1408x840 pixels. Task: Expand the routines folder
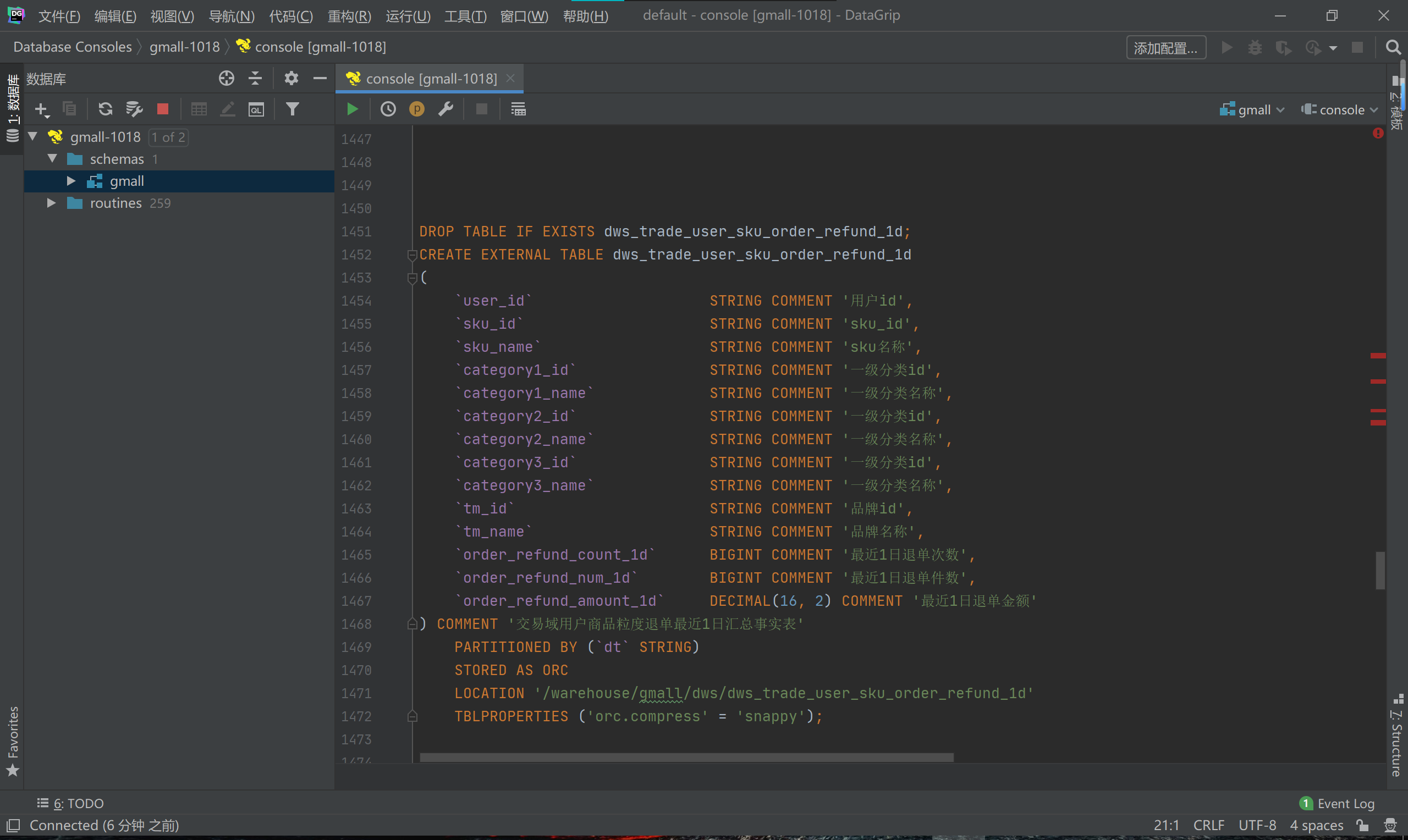[x=51, y=203]
